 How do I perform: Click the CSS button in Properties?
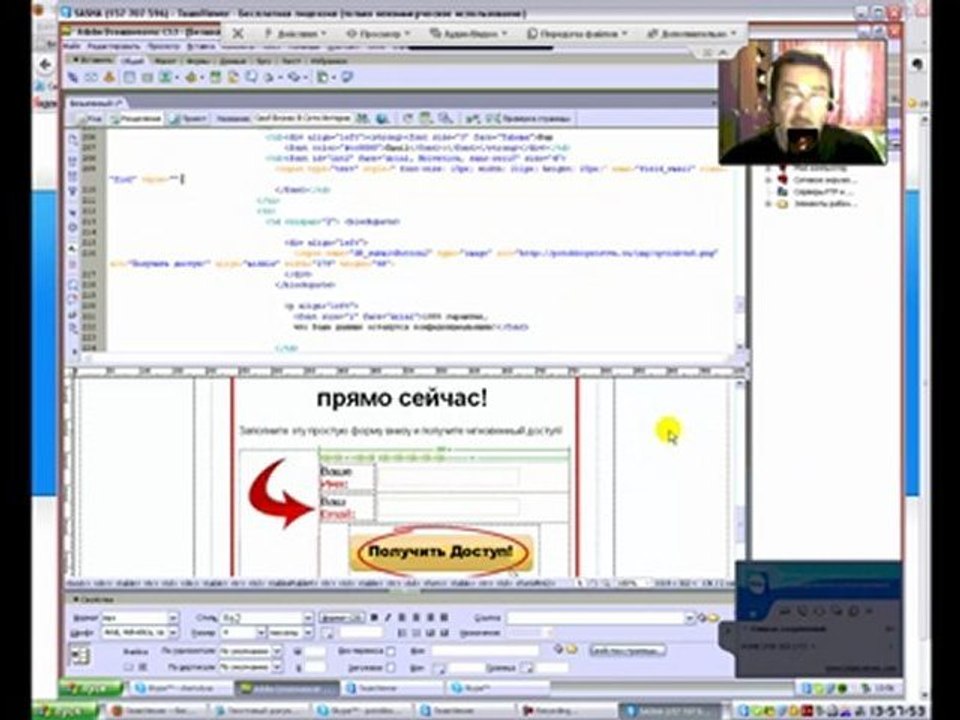[342, 618]
